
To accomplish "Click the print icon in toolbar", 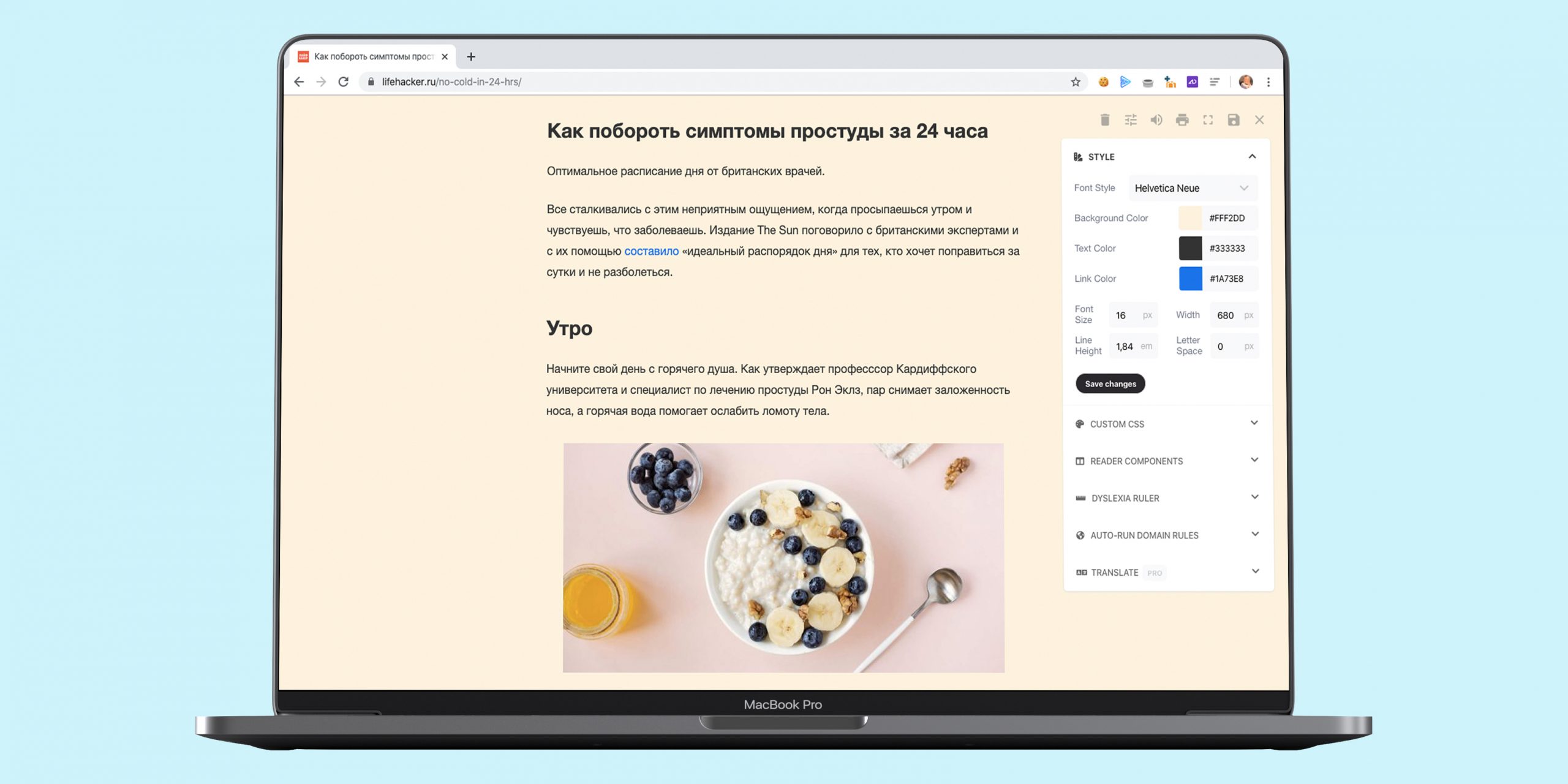I will click(1181, 119).
